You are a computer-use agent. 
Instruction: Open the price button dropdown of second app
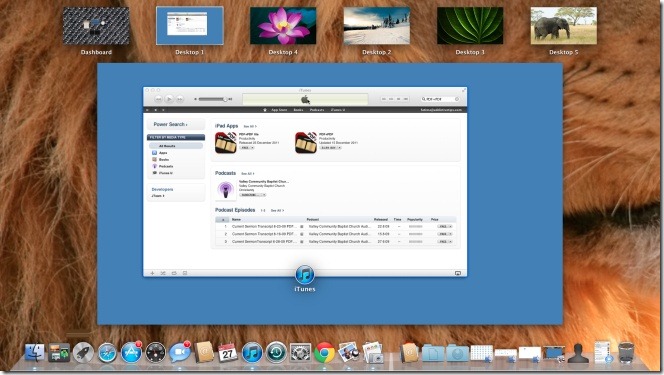pos(339,148)
